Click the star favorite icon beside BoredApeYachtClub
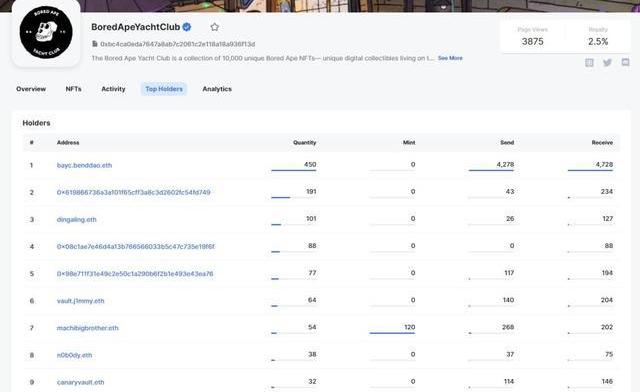Image resolution: width=640 pixels, height=392 pixels. (x=215, y=27)
